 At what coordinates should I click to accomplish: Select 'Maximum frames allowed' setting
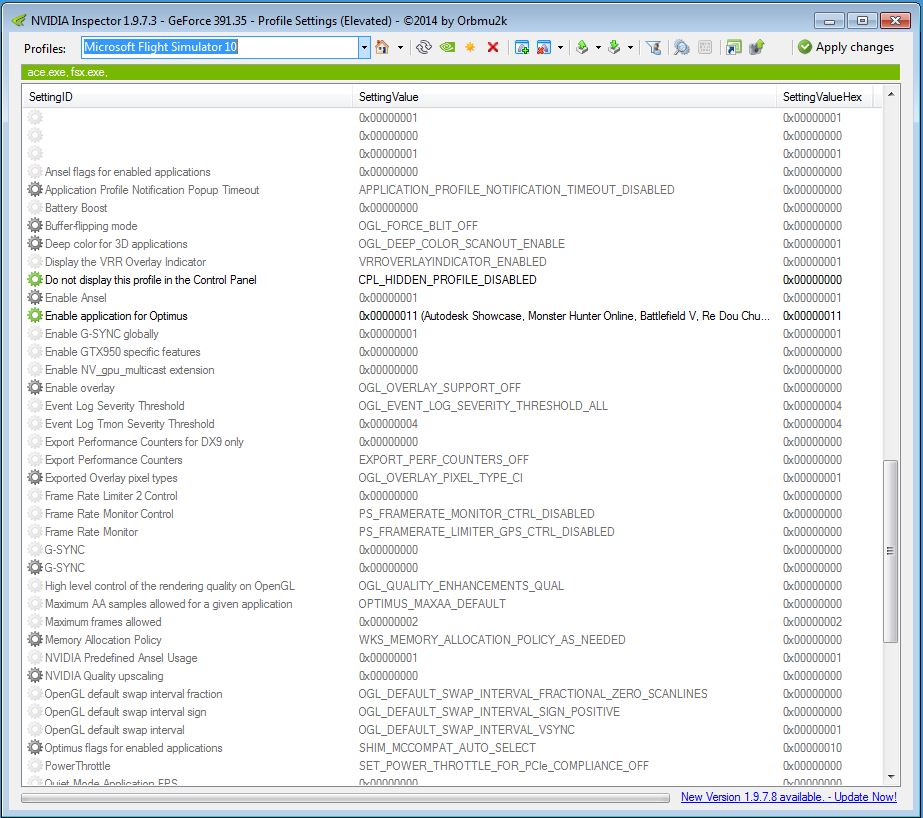(103, 622)
